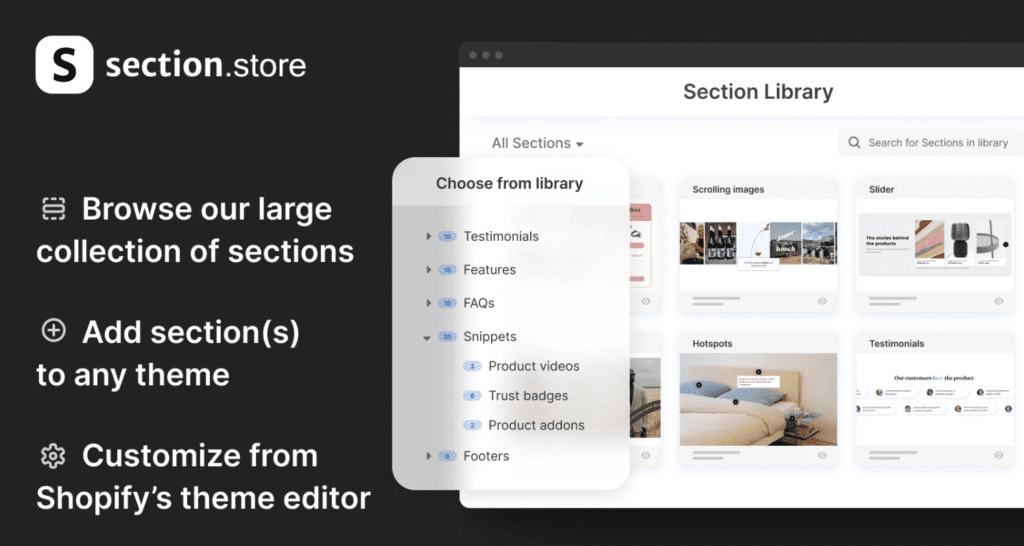Click the customize gear icon
1024x546 pixels.
click(53, 456)
